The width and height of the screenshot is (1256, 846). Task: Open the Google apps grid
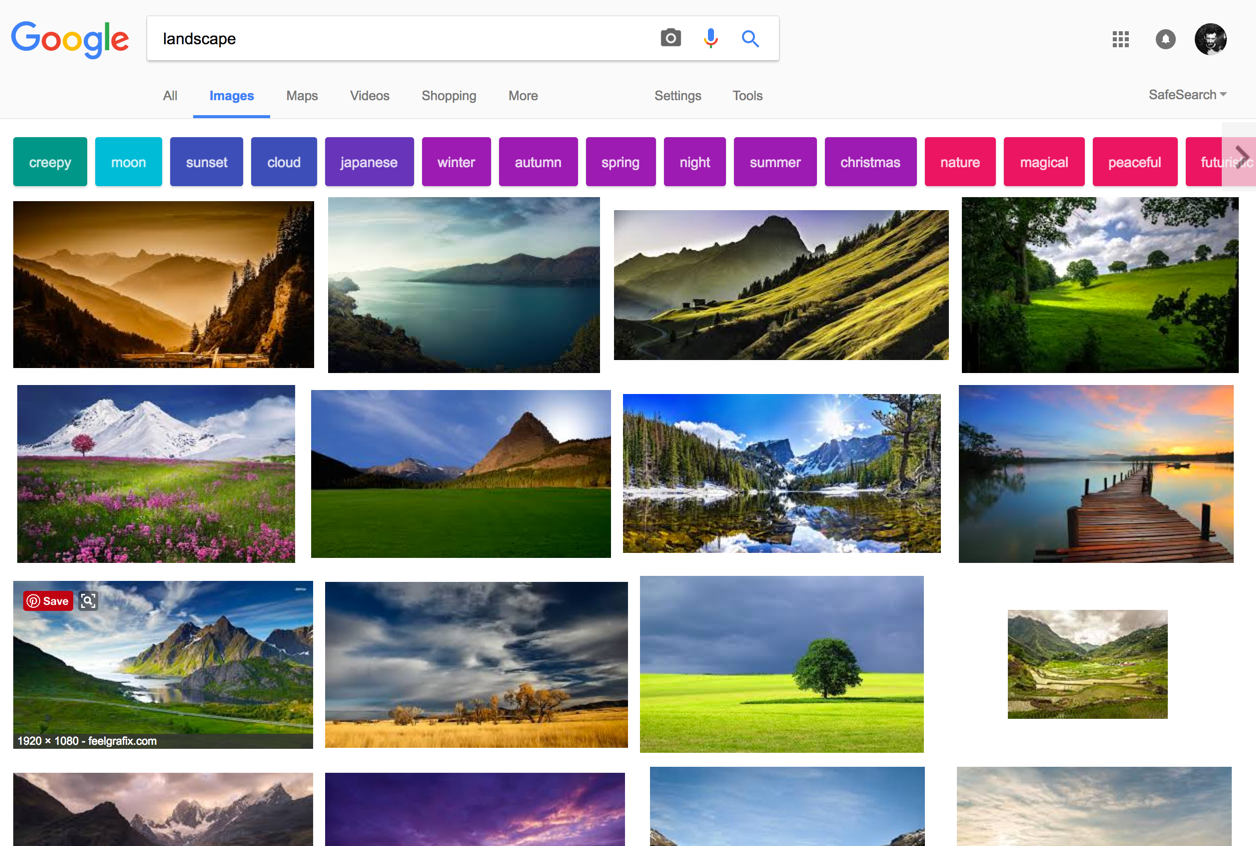pos(1121,39)
